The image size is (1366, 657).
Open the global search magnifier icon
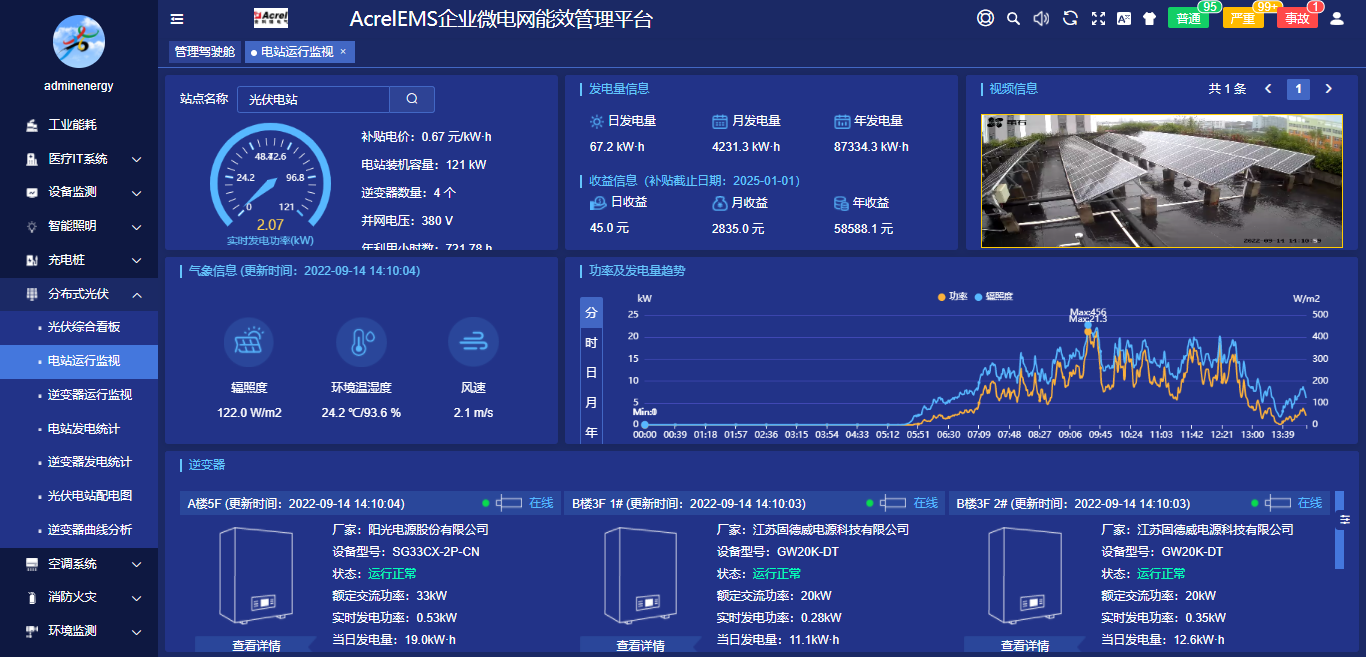pos(1012,17)
